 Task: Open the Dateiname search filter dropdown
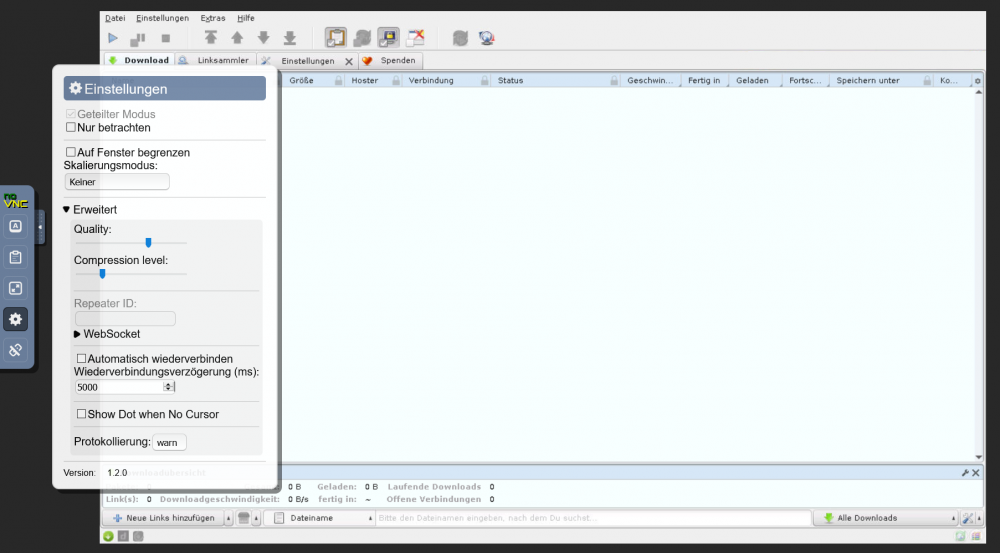click(x=323, y=518)
